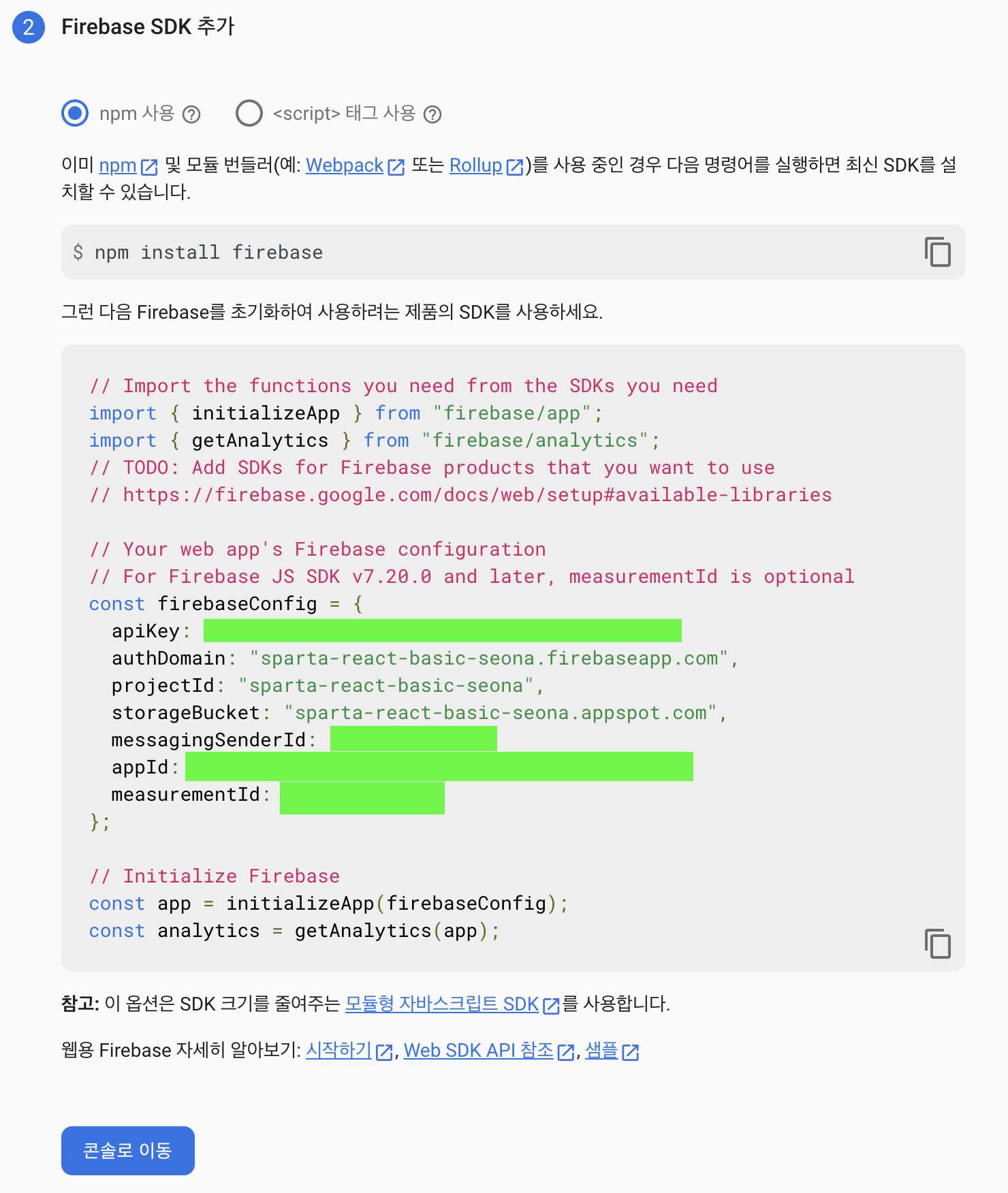Click the storageBucket value in config

(x=501, y=713)
